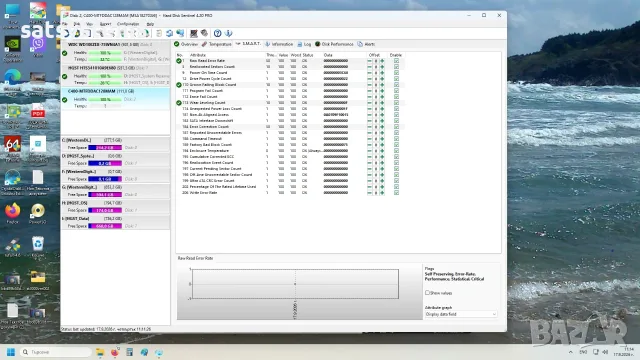
Task: Click the gray gear-like toolbar icon
Action: [204, 33]
